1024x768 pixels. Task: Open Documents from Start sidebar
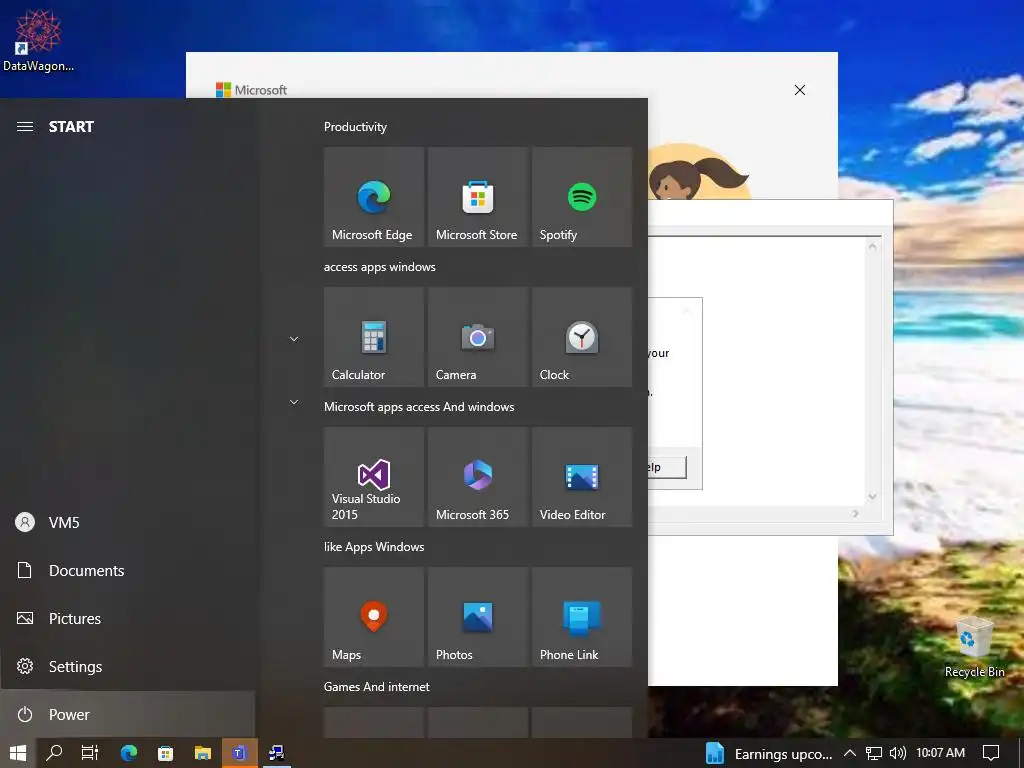click(127, 570)
